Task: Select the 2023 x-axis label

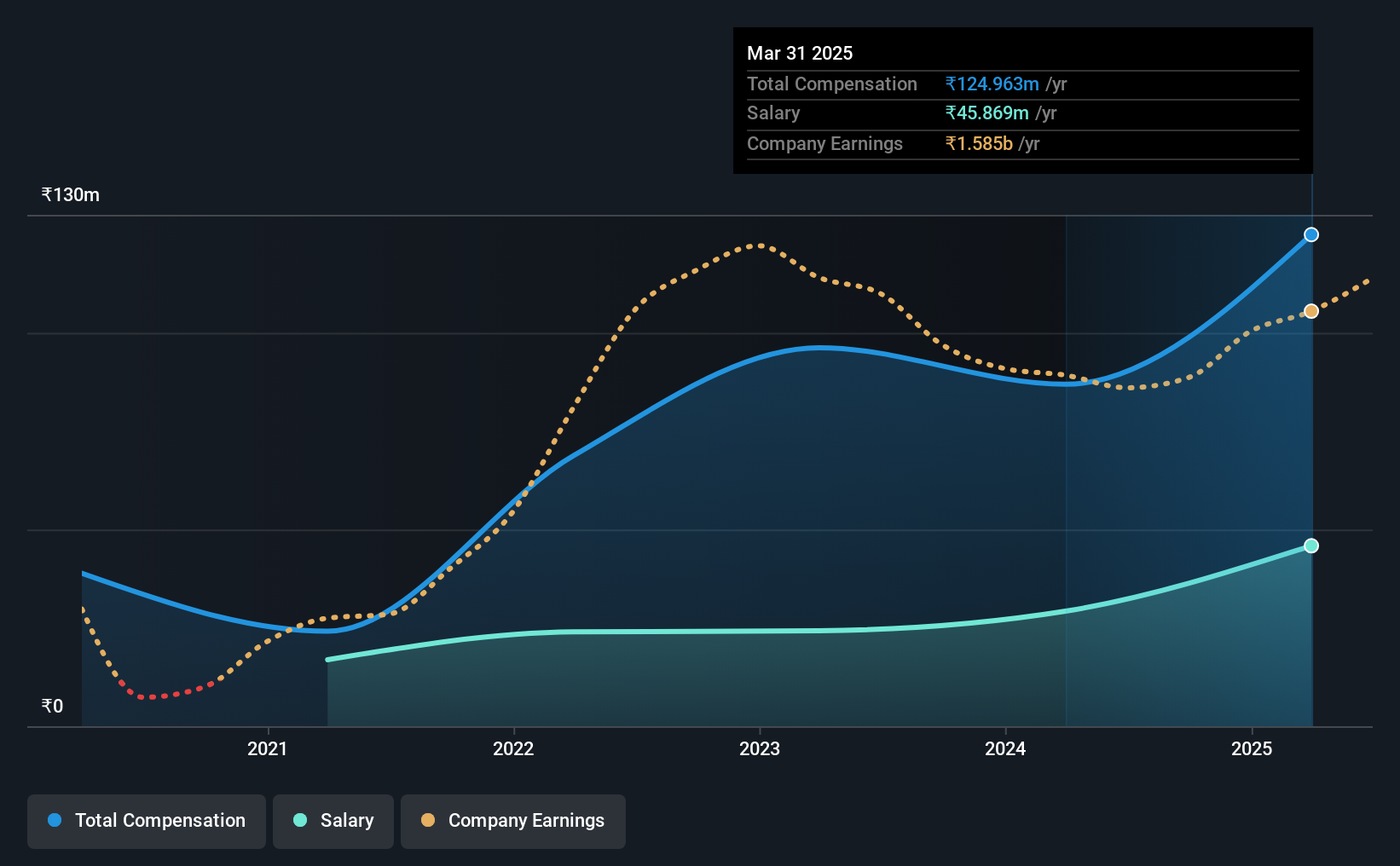Action: pos(760,748)
